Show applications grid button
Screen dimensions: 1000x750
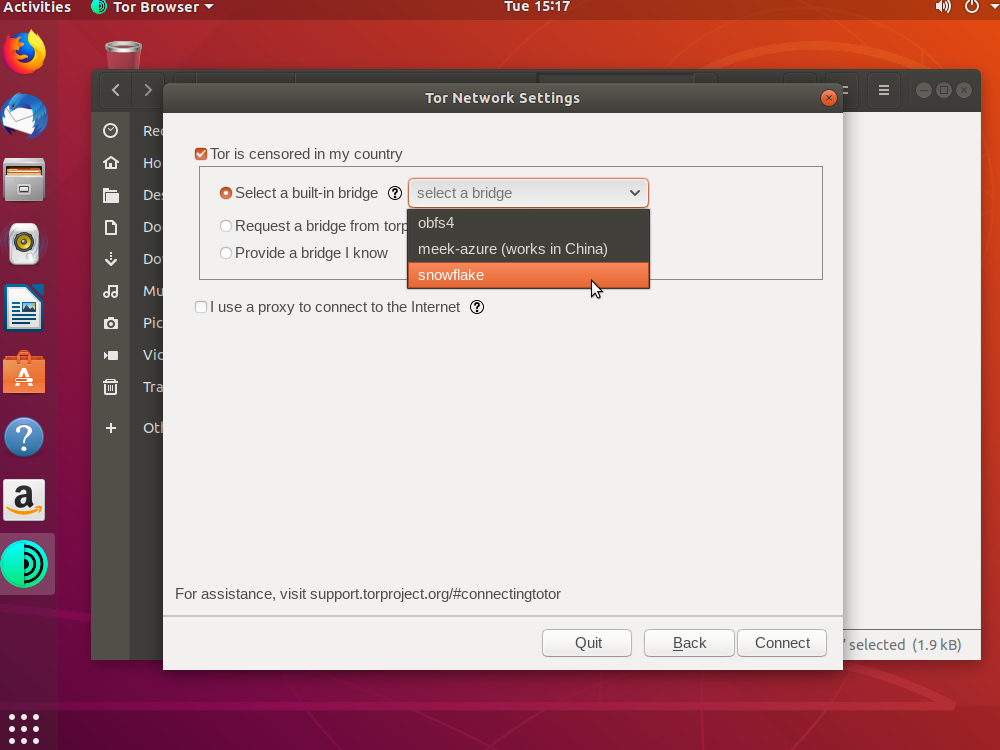tap(24, 729)
